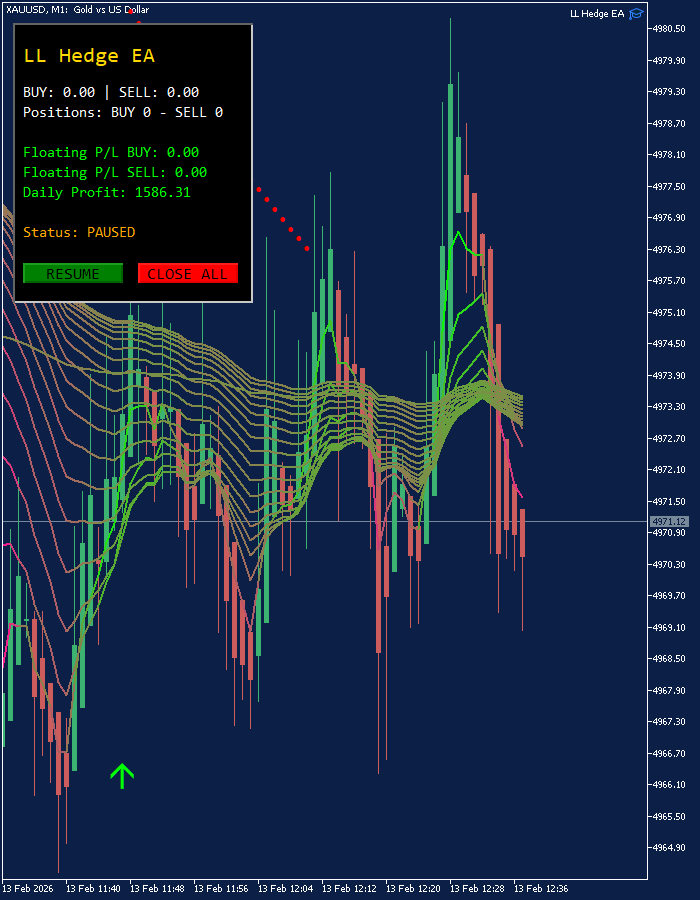Click the 4976.30 price scale label

click(x=669, y=249)
